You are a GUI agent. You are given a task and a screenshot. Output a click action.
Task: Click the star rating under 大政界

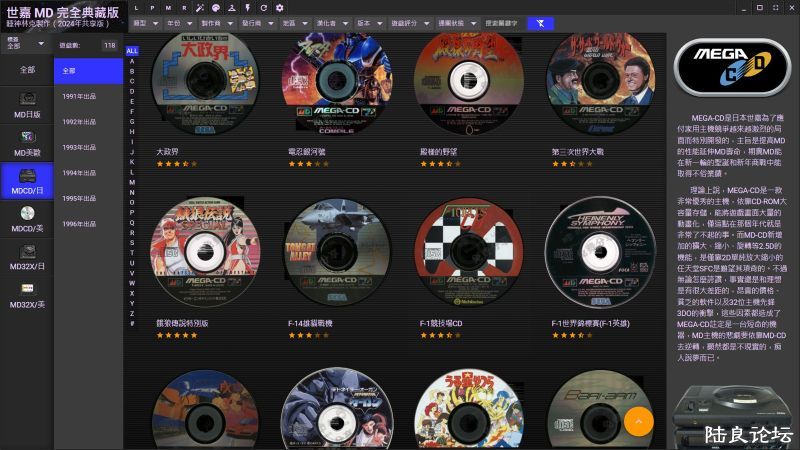pos(177,164)
